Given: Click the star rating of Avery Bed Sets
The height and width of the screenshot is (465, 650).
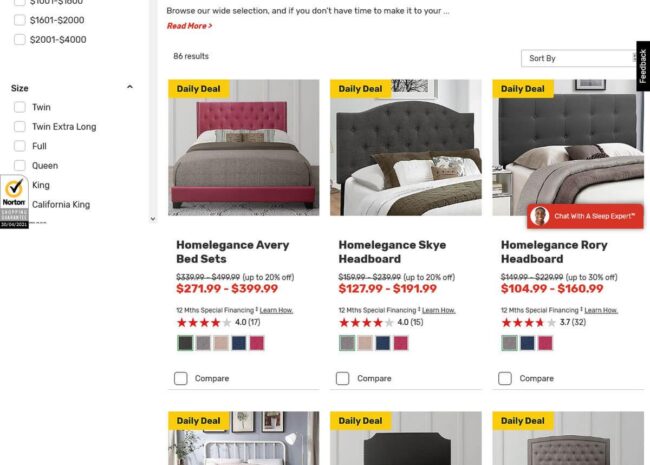Looking at the screenshot, I should tap(204, 322).
